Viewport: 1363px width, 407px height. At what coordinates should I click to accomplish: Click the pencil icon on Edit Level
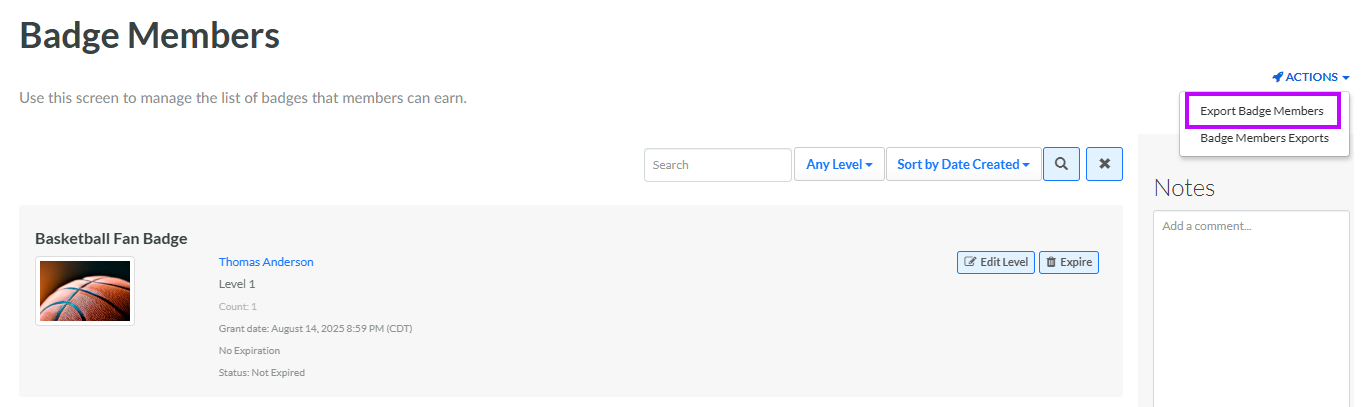point(970,262)
